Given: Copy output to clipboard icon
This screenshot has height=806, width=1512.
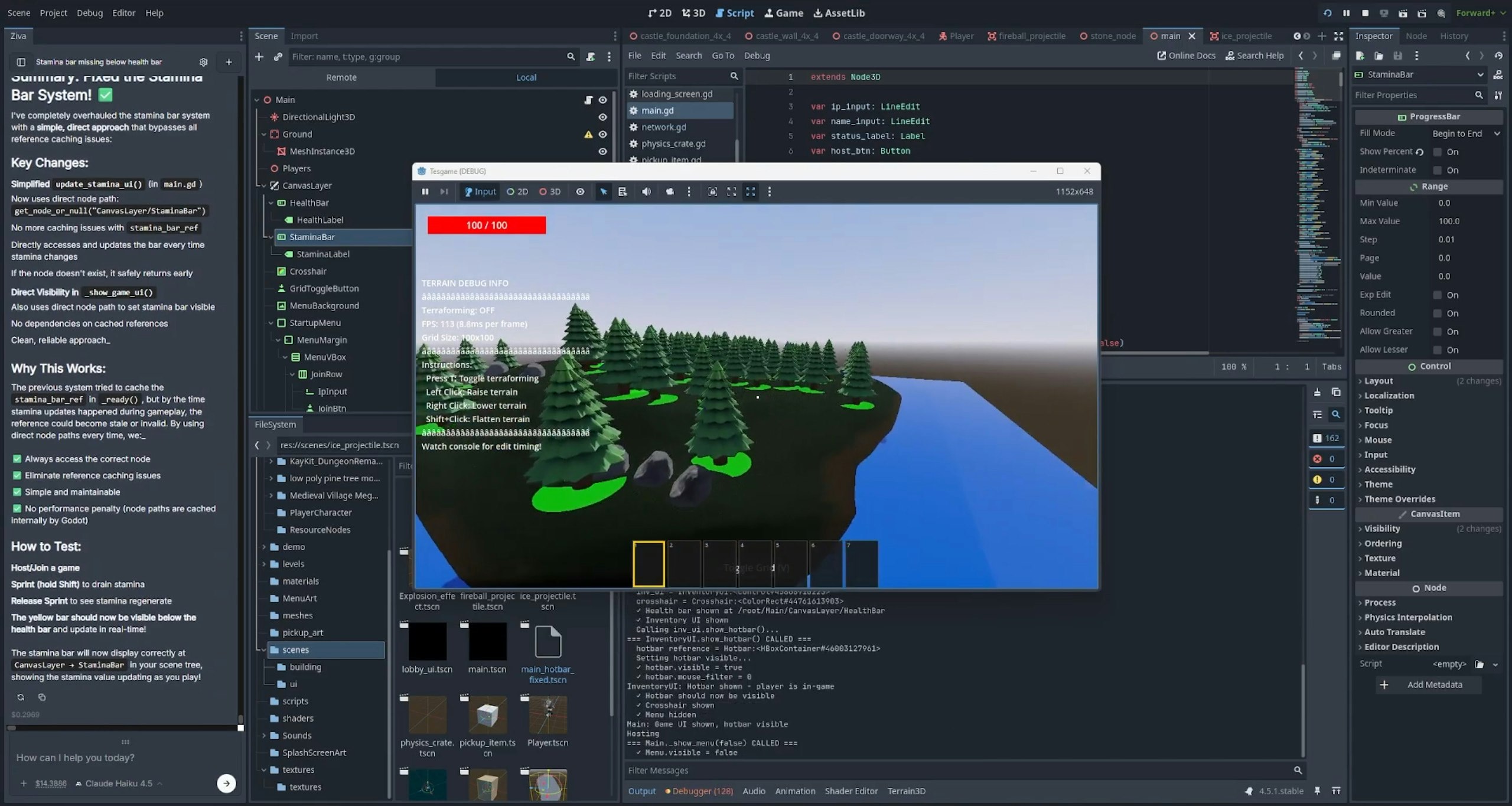Looking at the screenshot, I should click(1336, 393).
